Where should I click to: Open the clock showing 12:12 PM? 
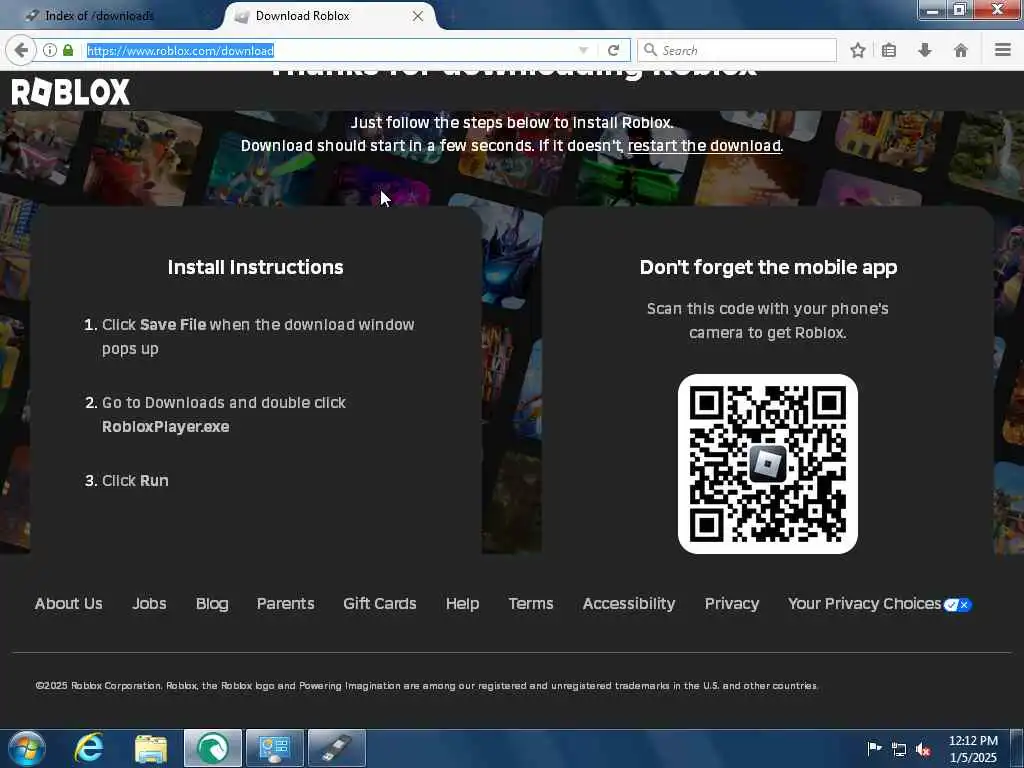pos(973,749)
